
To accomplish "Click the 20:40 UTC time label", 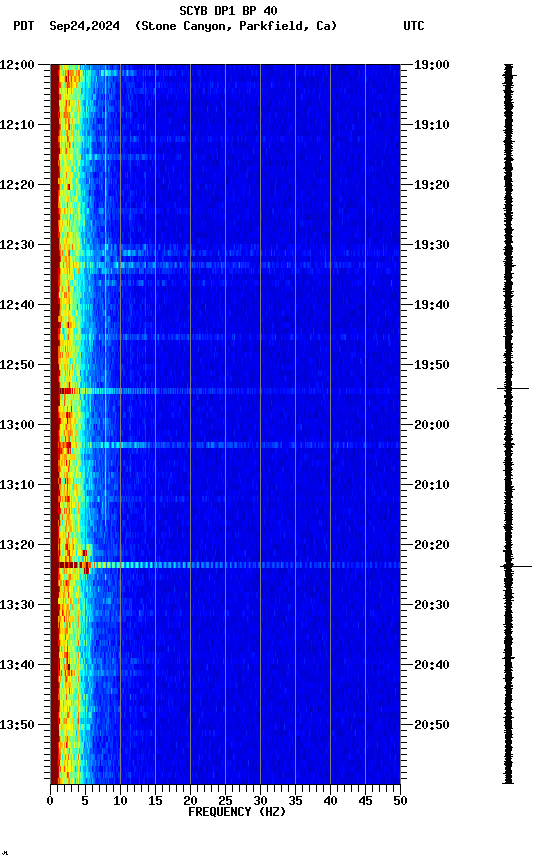I will click(432, 666).
